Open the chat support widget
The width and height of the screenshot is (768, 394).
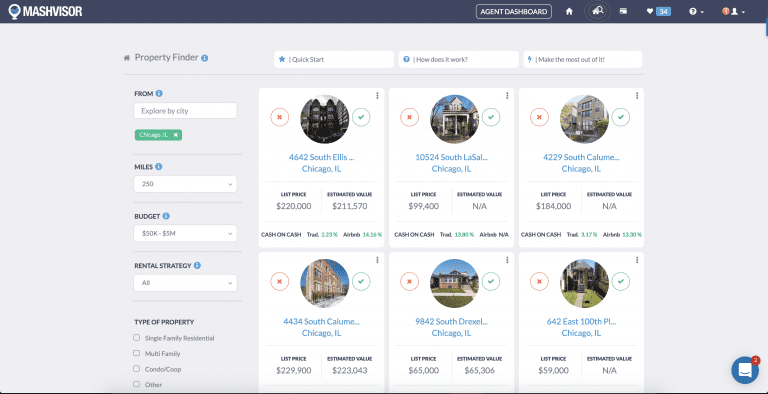coord(745,370)
